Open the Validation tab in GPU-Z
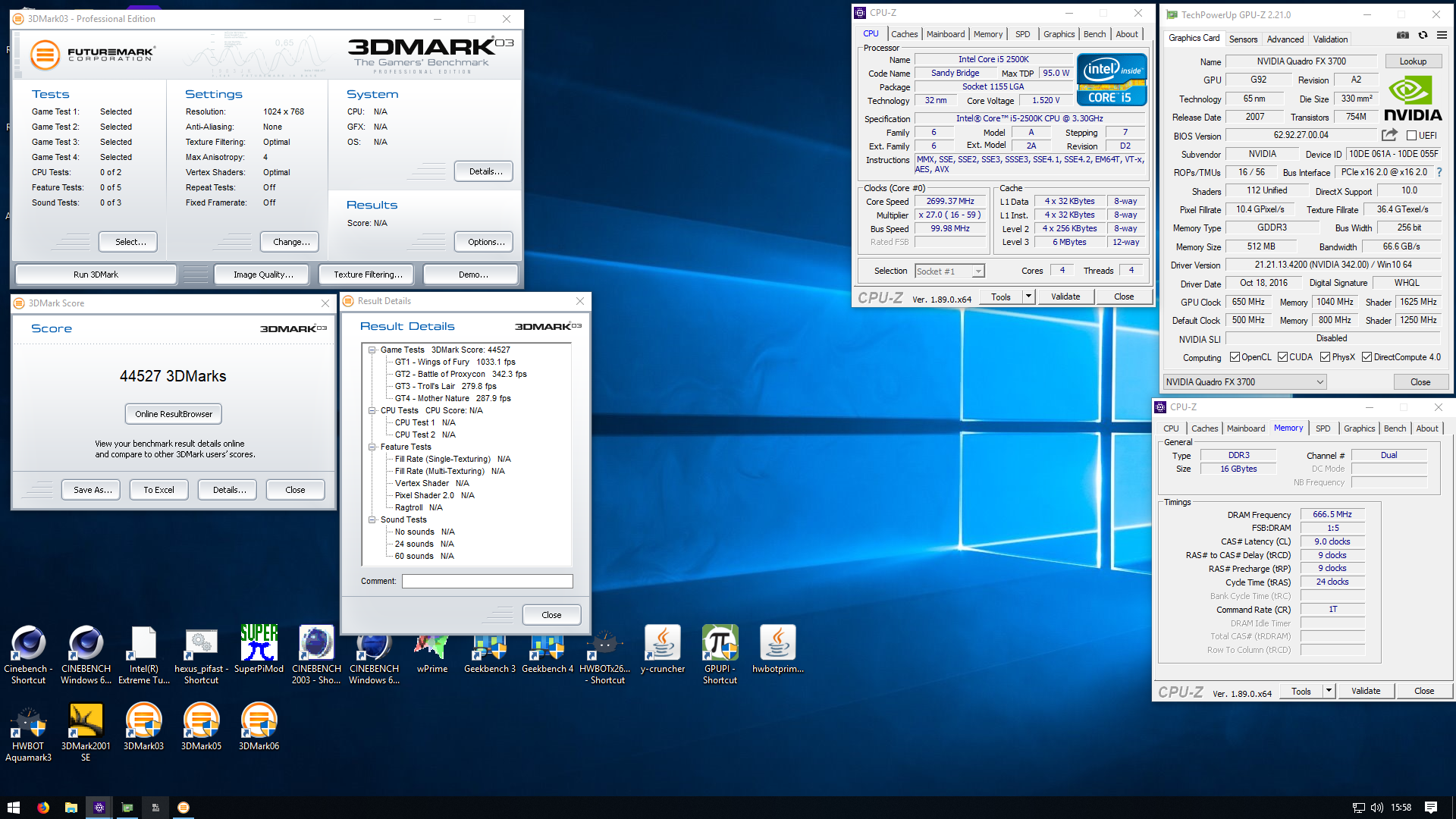 click(x=1330, y=39)
